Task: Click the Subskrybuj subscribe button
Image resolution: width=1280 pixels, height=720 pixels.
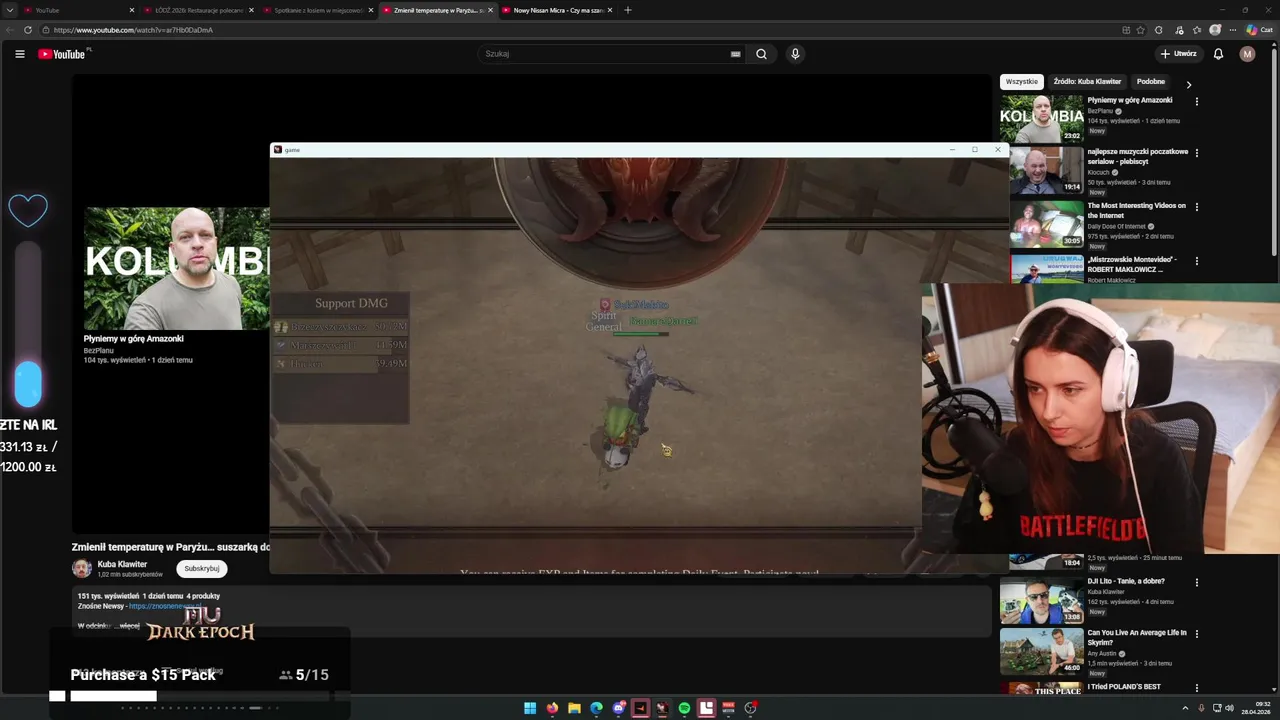Action: click(202, 568)
